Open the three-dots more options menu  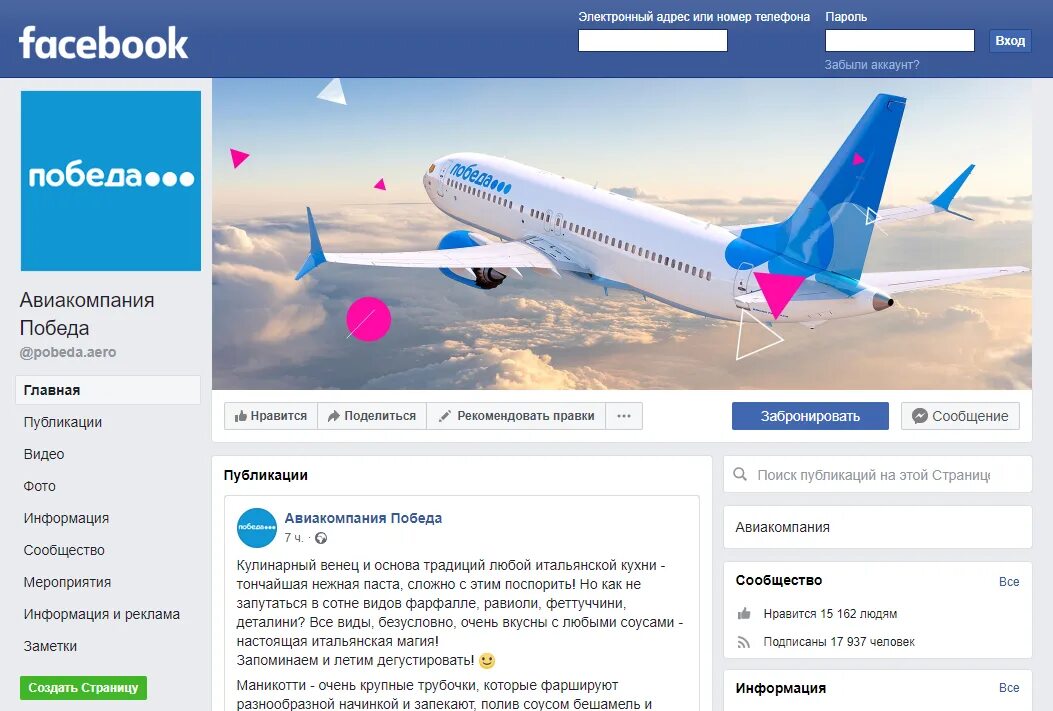click(624, 416)
